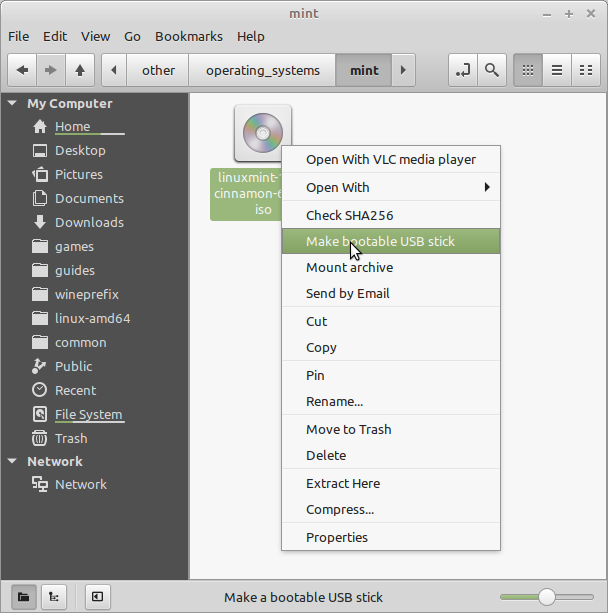Choose Make bootable USB stick

click(391, 242)
